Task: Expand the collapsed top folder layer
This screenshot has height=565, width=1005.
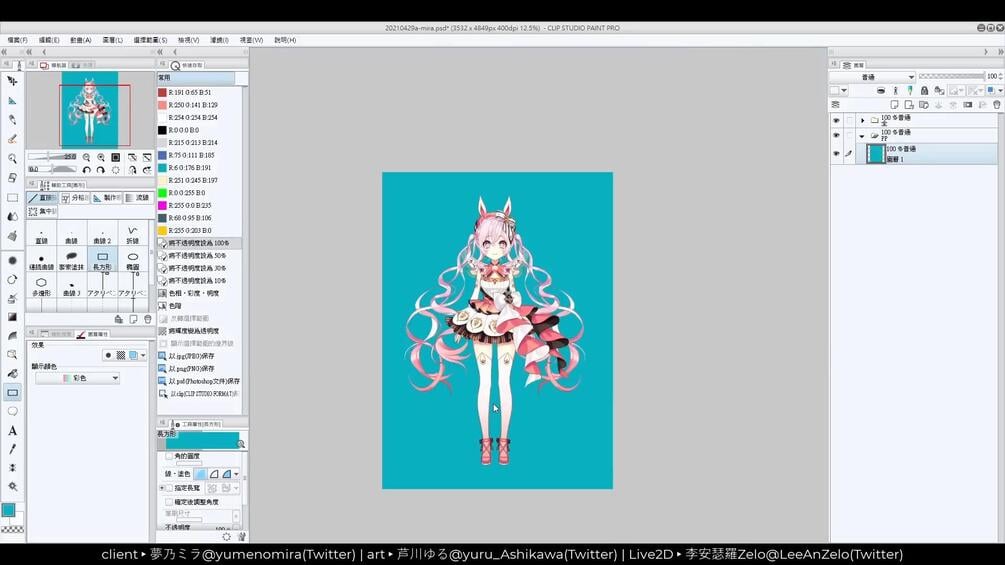Action: coord(863,120)
